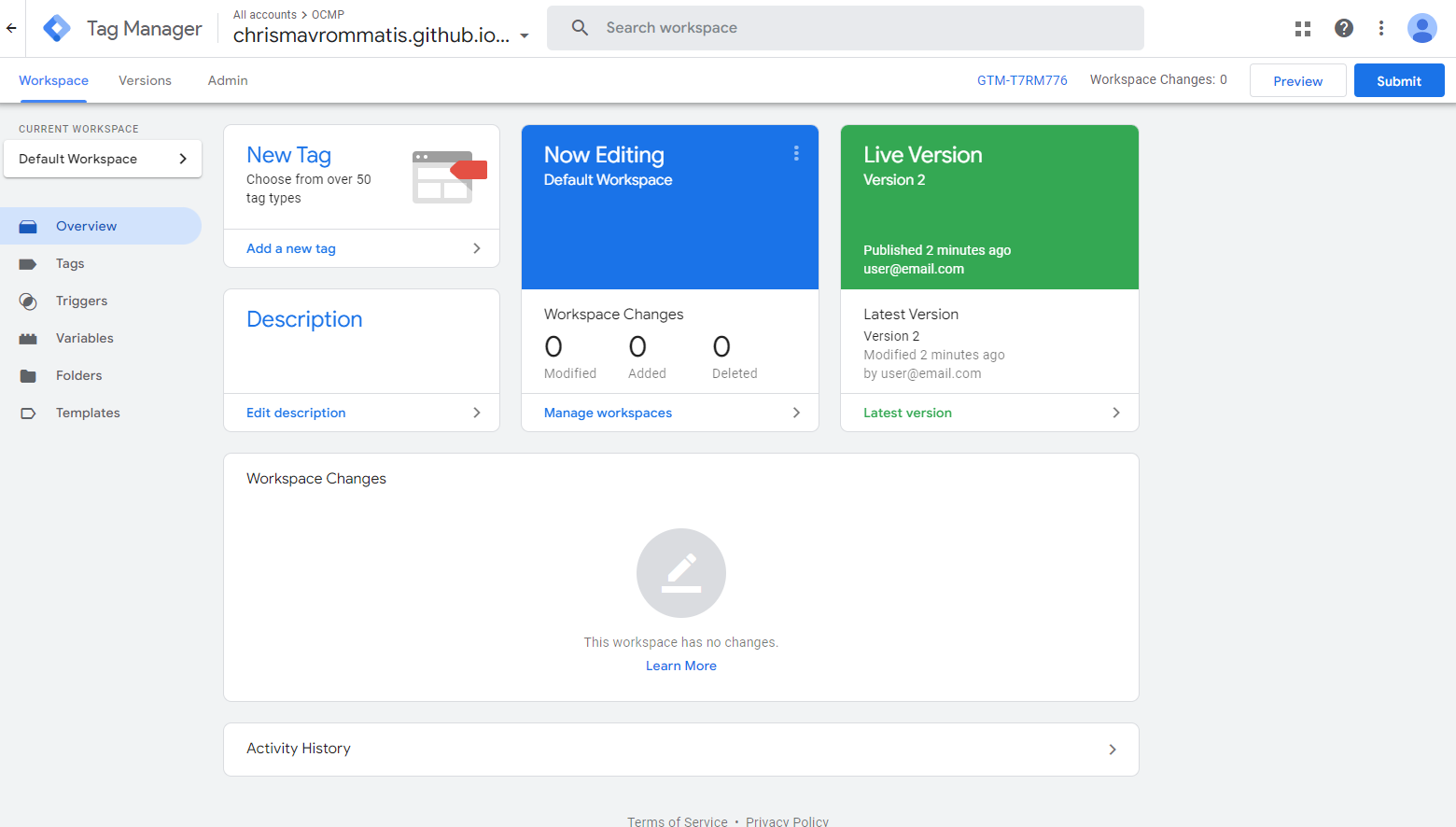This screenshot has height=827, width=1456.
Task: Select Triggers in the sidebar
Action: [x=101, y=301]
